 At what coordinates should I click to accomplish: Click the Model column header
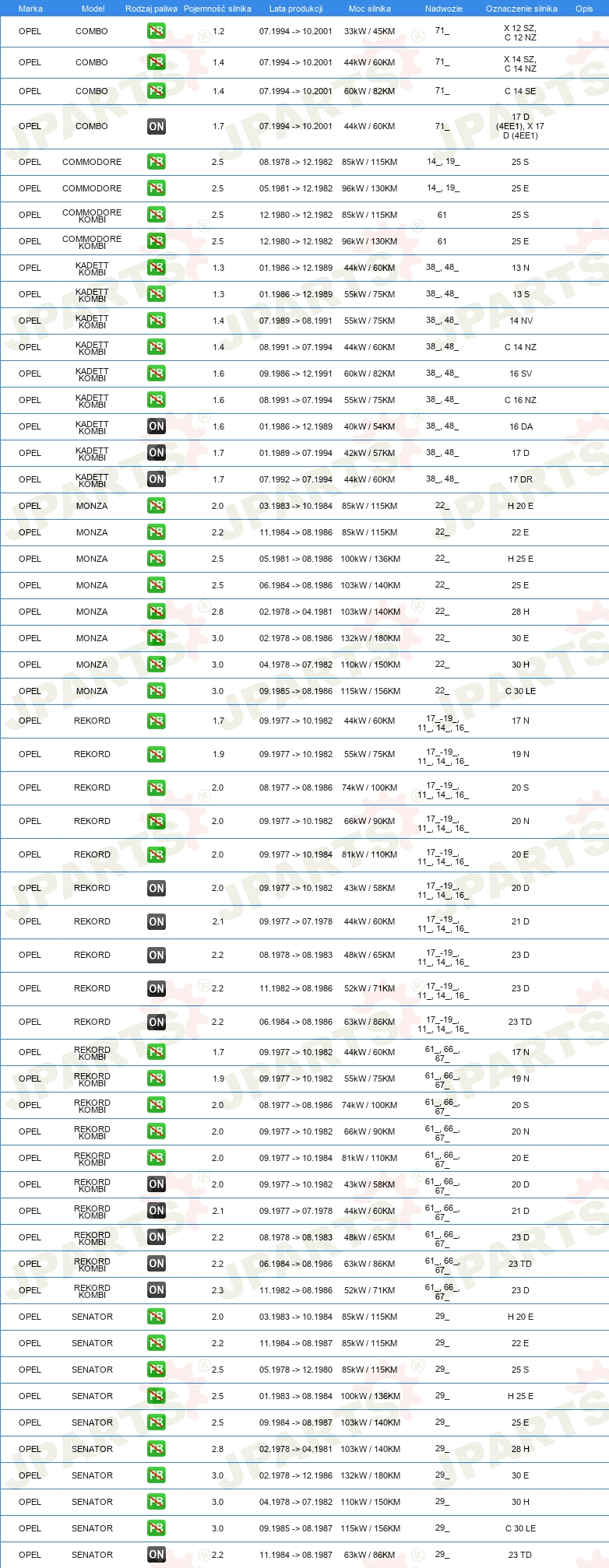pos(93,9)
